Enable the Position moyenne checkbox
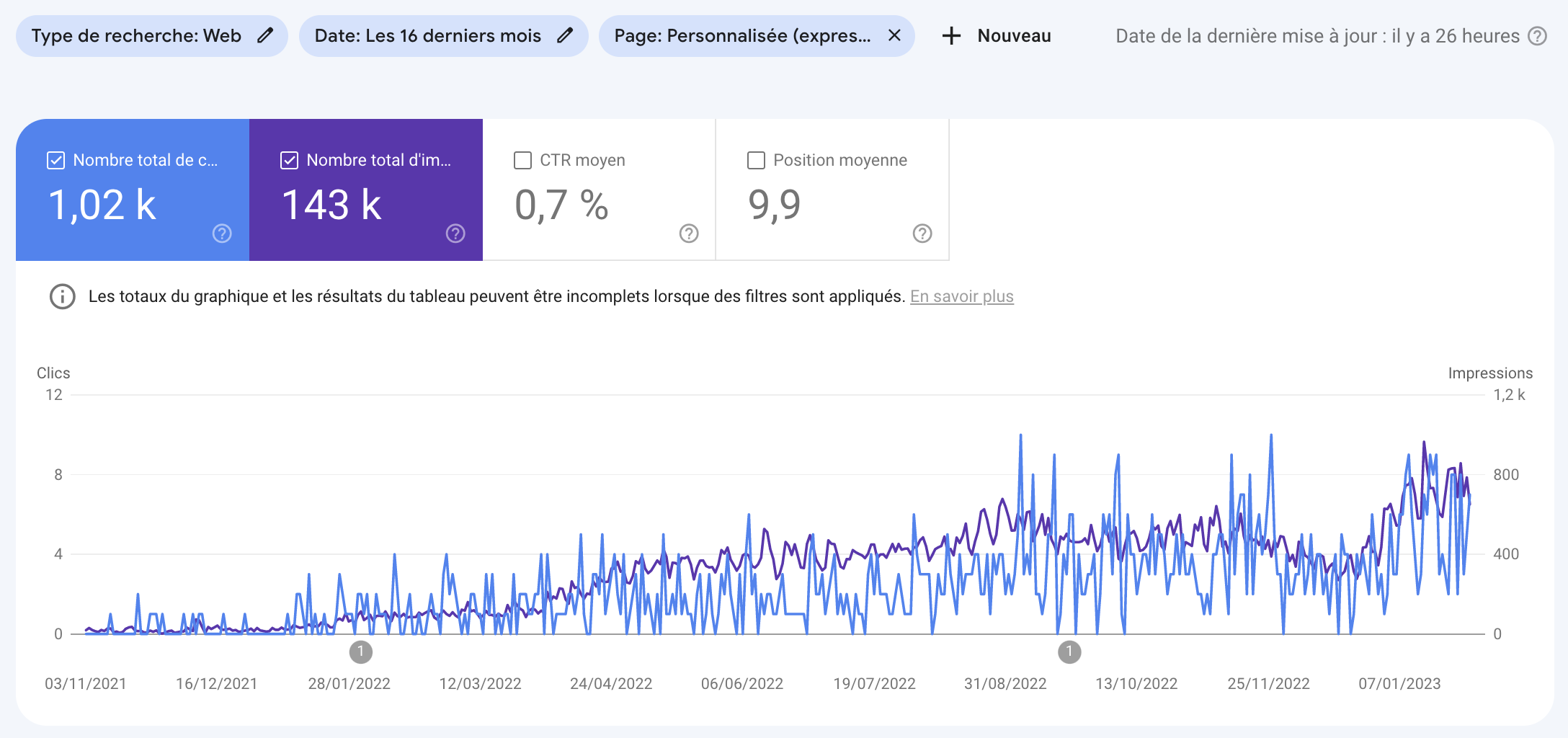The width and height of the screenshot is (1568, 738). 756,160
